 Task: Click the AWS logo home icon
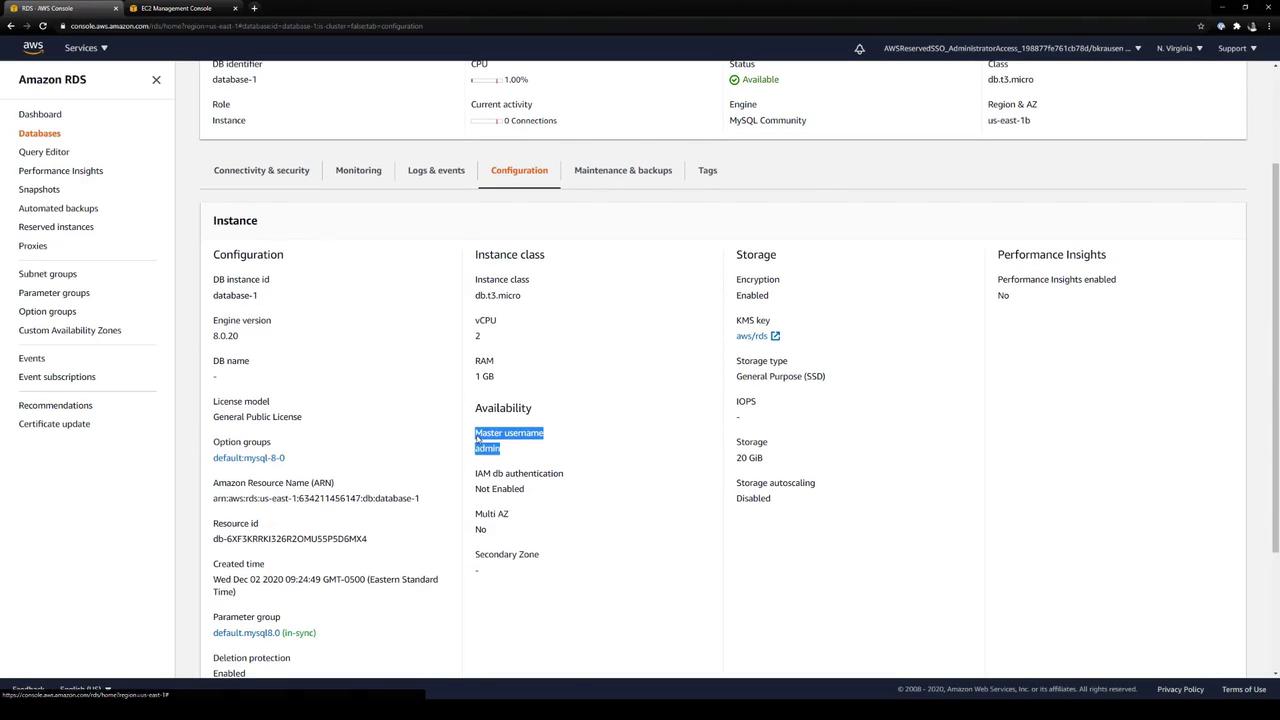click(33, 48)
